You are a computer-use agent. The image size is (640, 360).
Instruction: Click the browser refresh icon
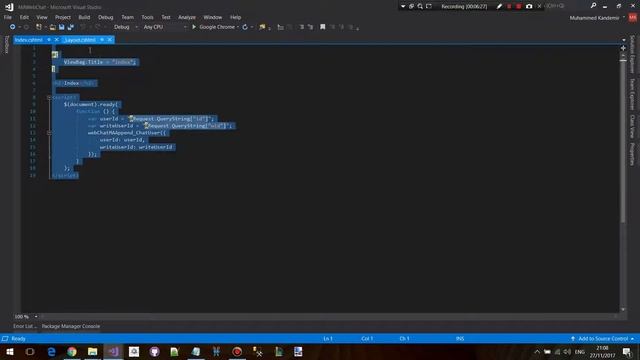pyautogui.click(x=245, y=27)
